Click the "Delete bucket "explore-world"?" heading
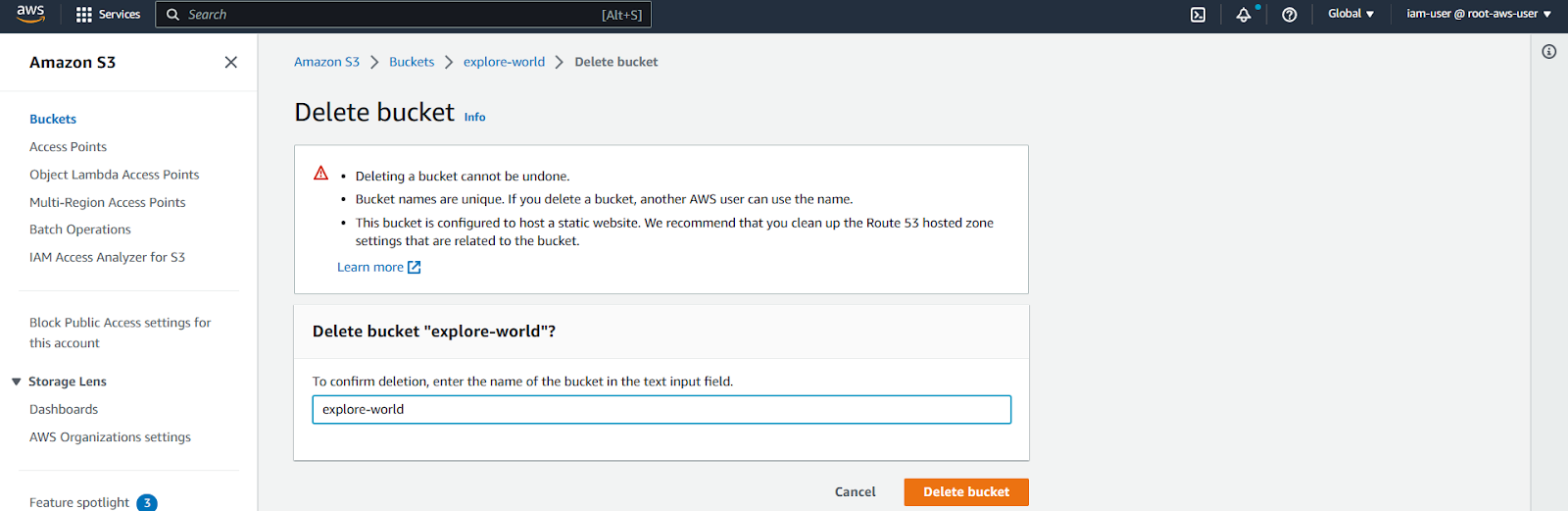This screenshot has width=1568, height=511. click(x=434, y=332)
